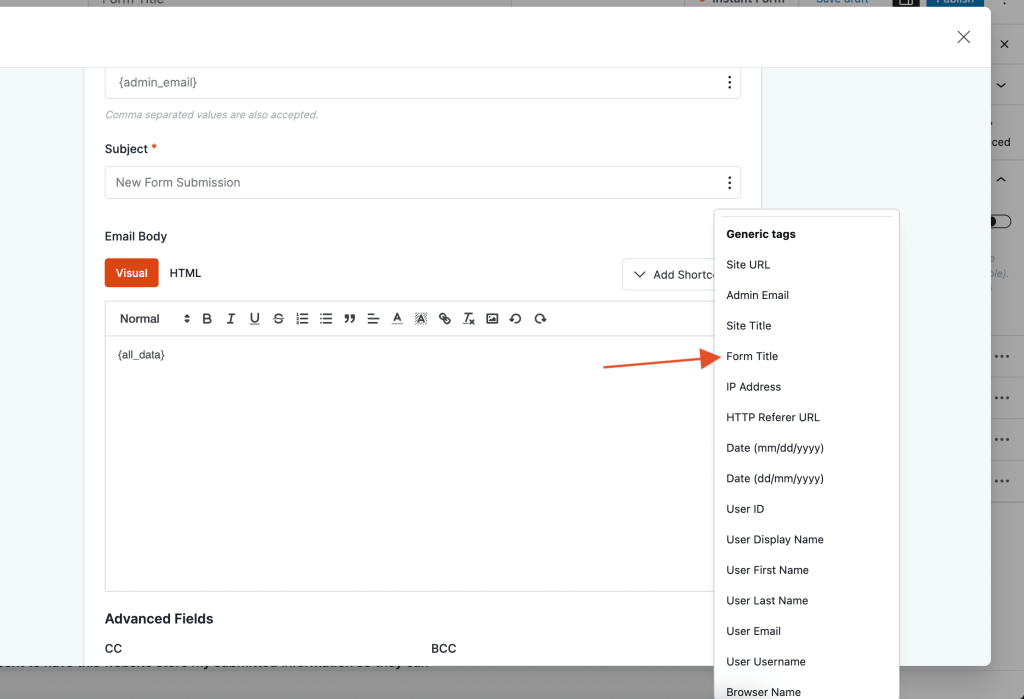Apply blockquote formatting
1024x699 pixels.
(349, 318)
